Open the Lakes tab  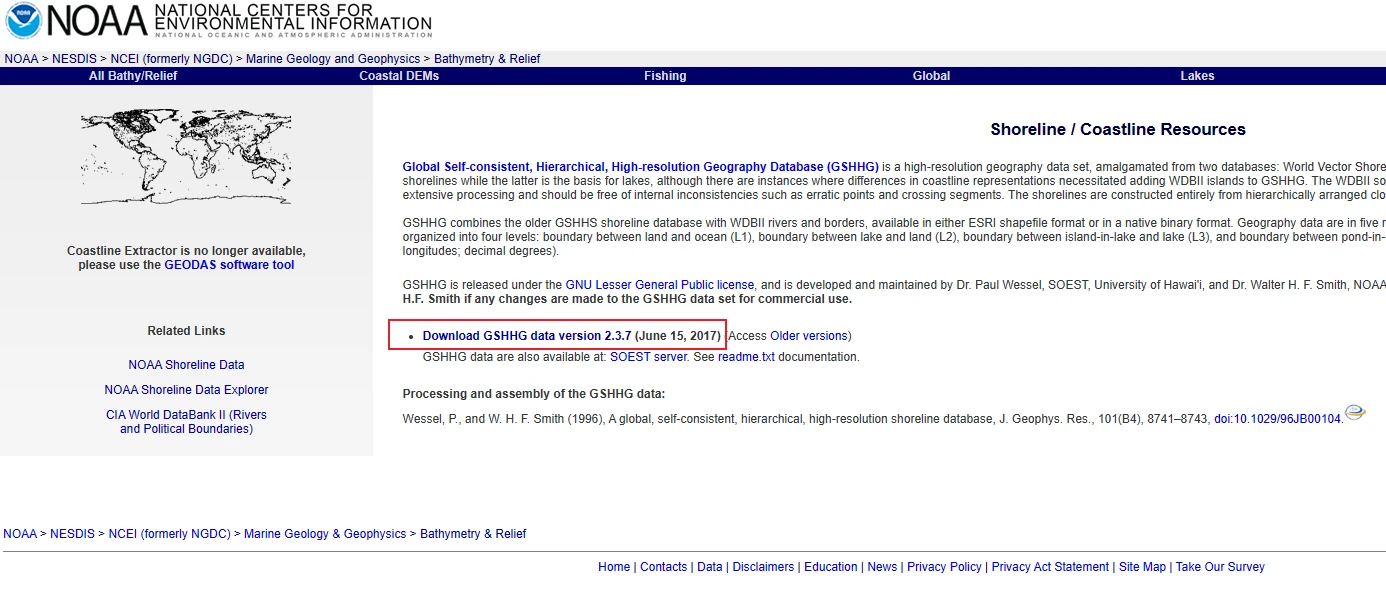pos(1197,76)
